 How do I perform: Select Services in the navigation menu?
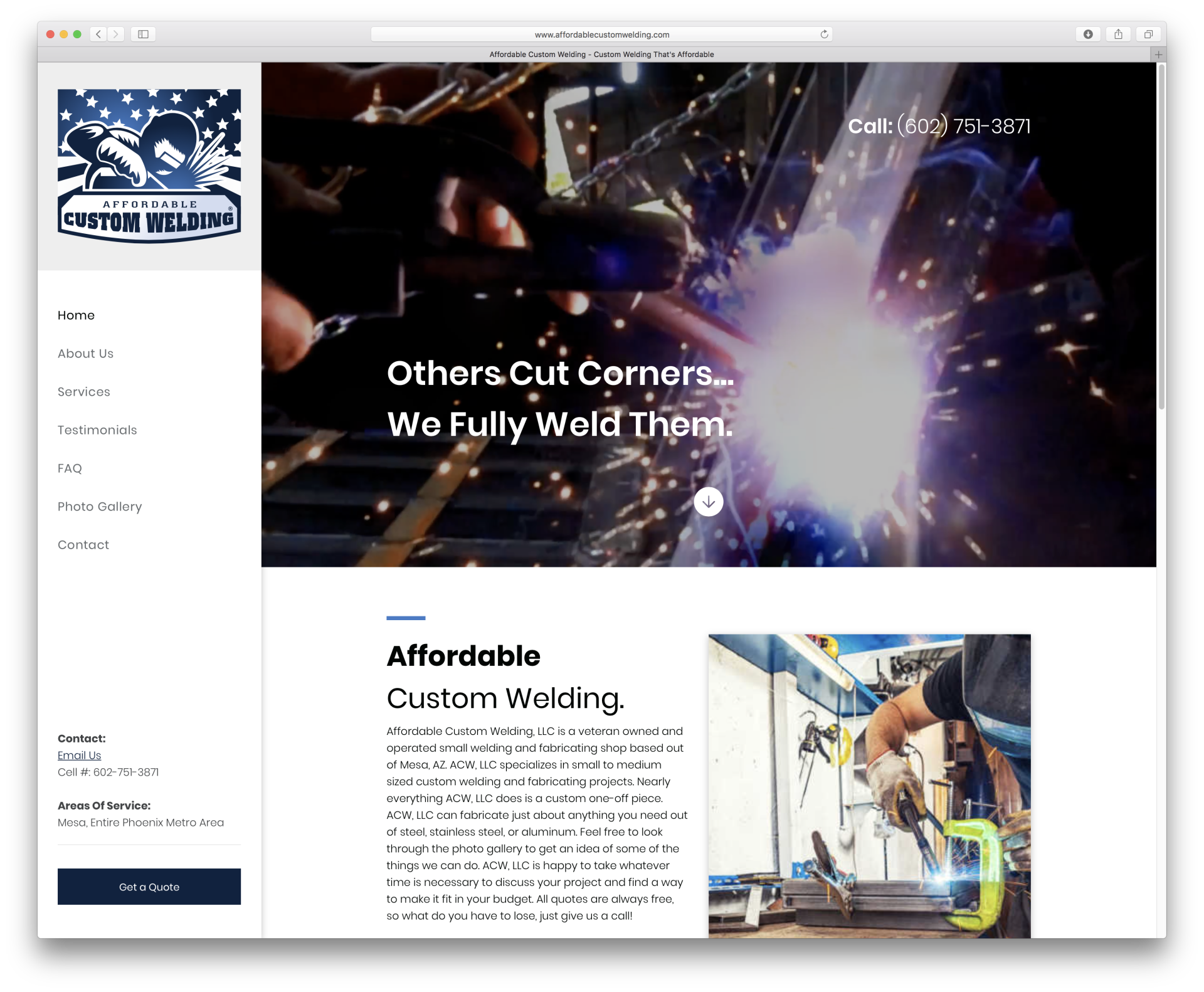(x=83, y=391)
